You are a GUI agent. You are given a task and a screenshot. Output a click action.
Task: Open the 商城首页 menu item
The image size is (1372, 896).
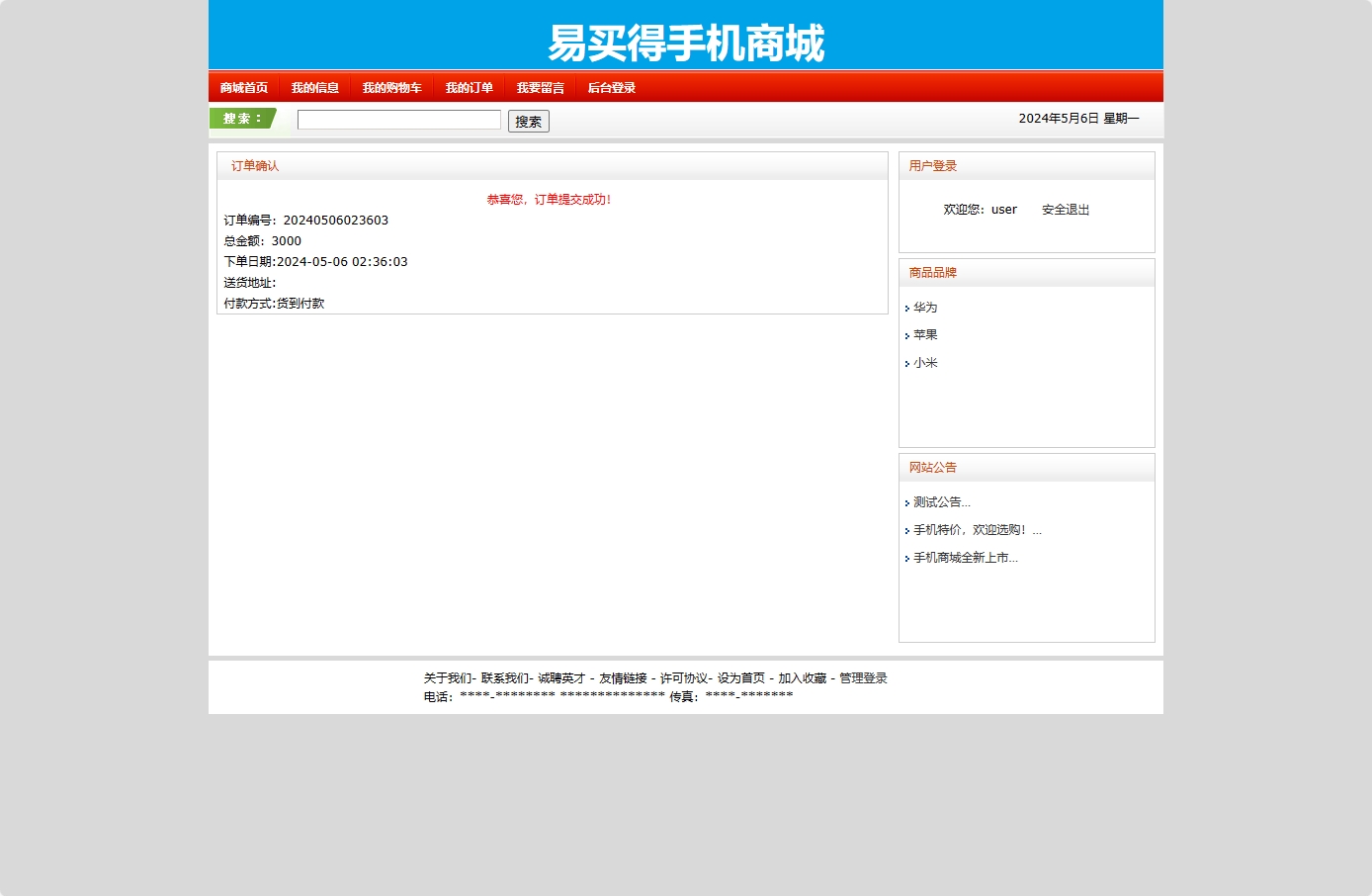point(243,87)
